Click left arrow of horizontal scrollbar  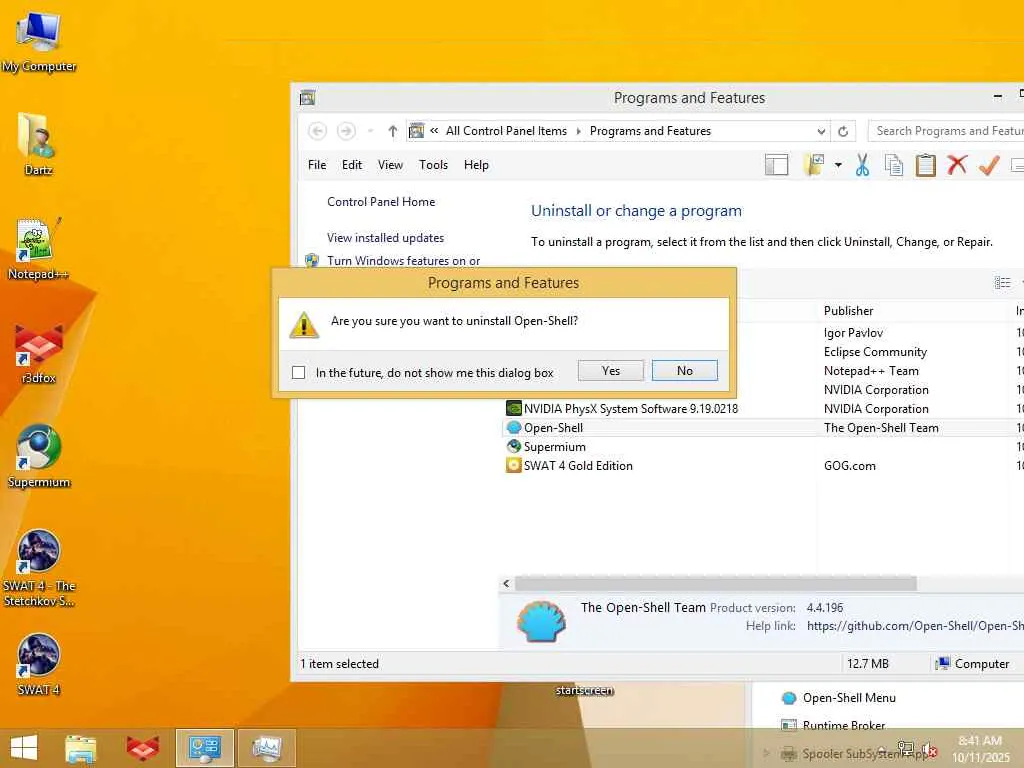pos(506,583)
